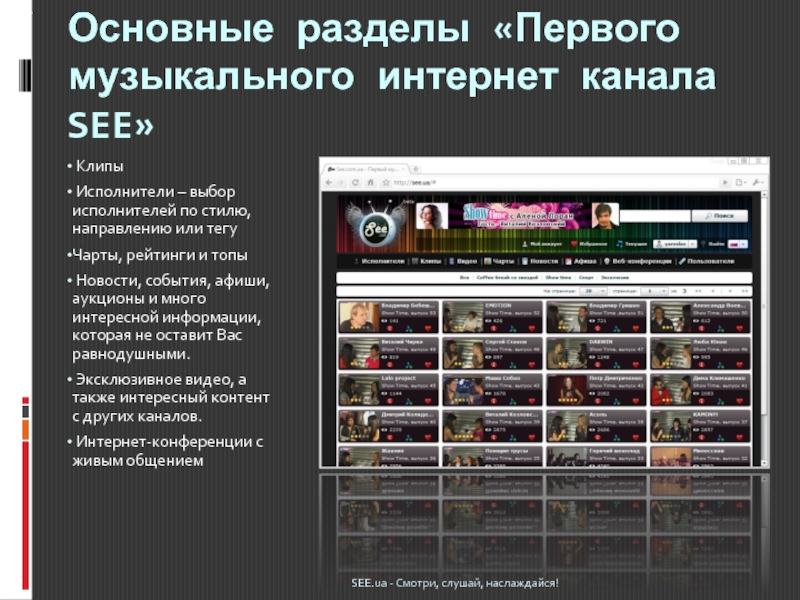Open Видео in site navigation
This screenshot has height=600, width=800.
click(463, 261)
